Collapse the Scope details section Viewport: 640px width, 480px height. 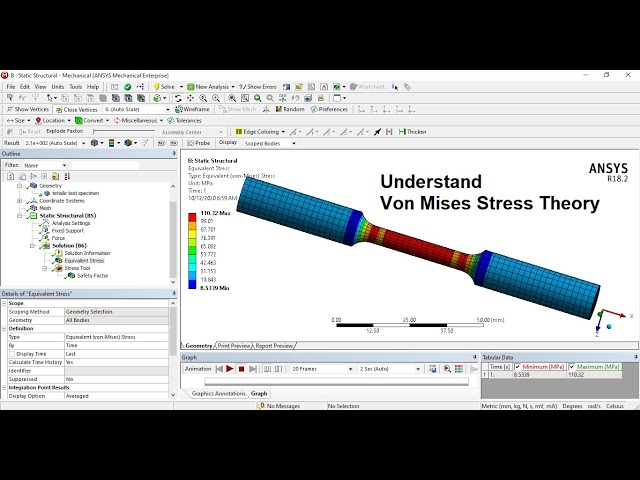tap(4, 303)
